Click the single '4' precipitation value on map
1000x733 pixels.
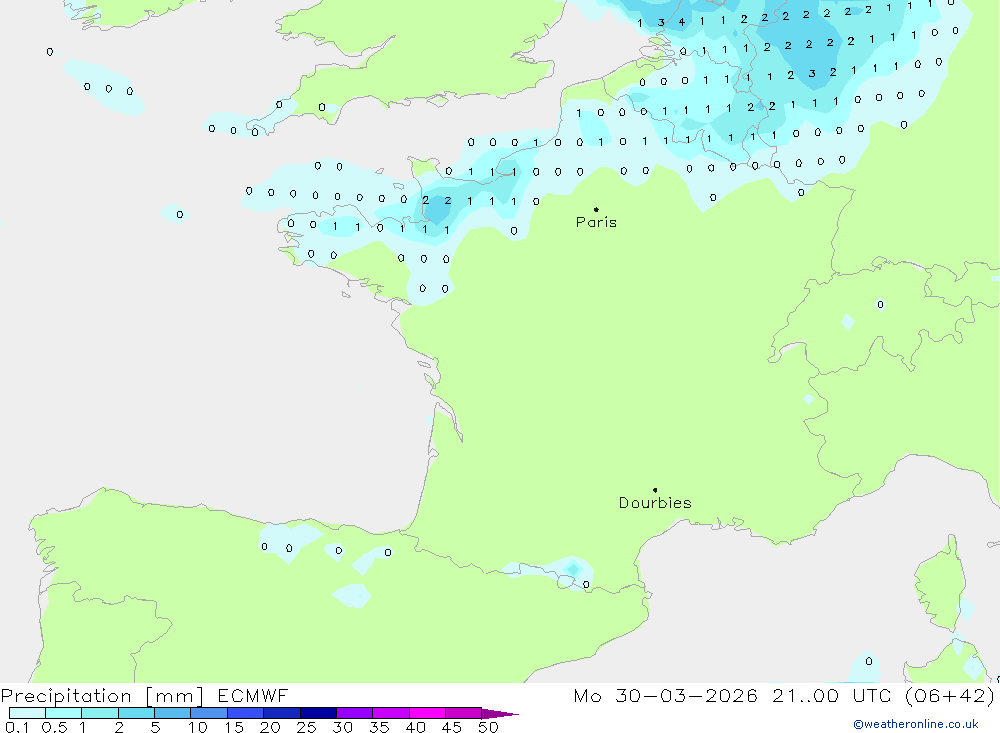[682, 22]
